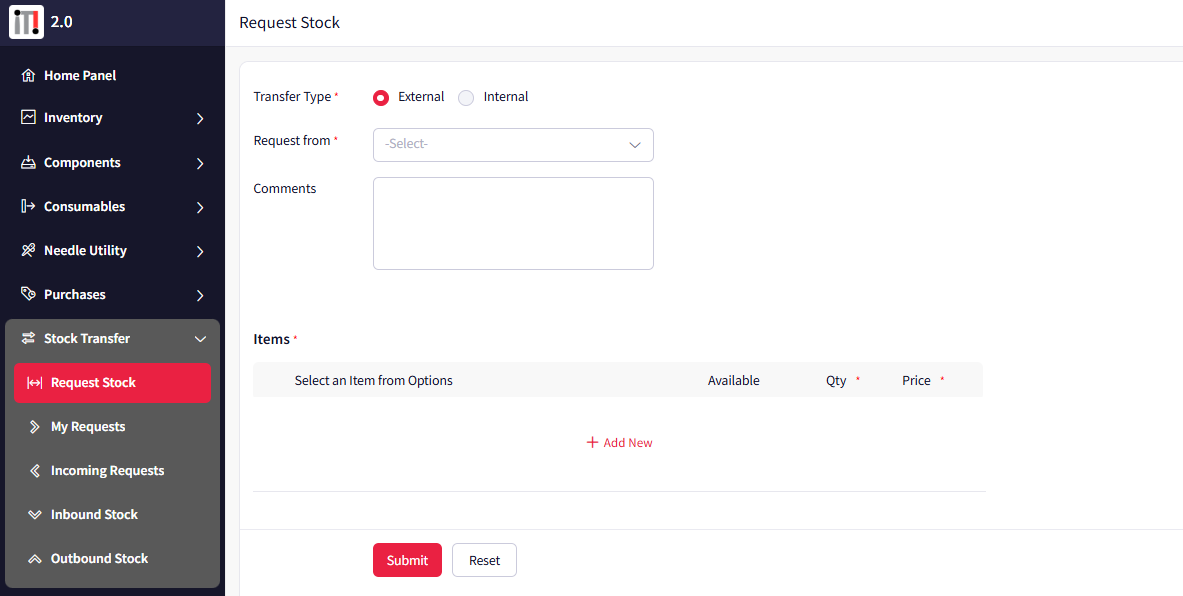
Task: Open the Outbound Stock page
Action: [99, 559]
